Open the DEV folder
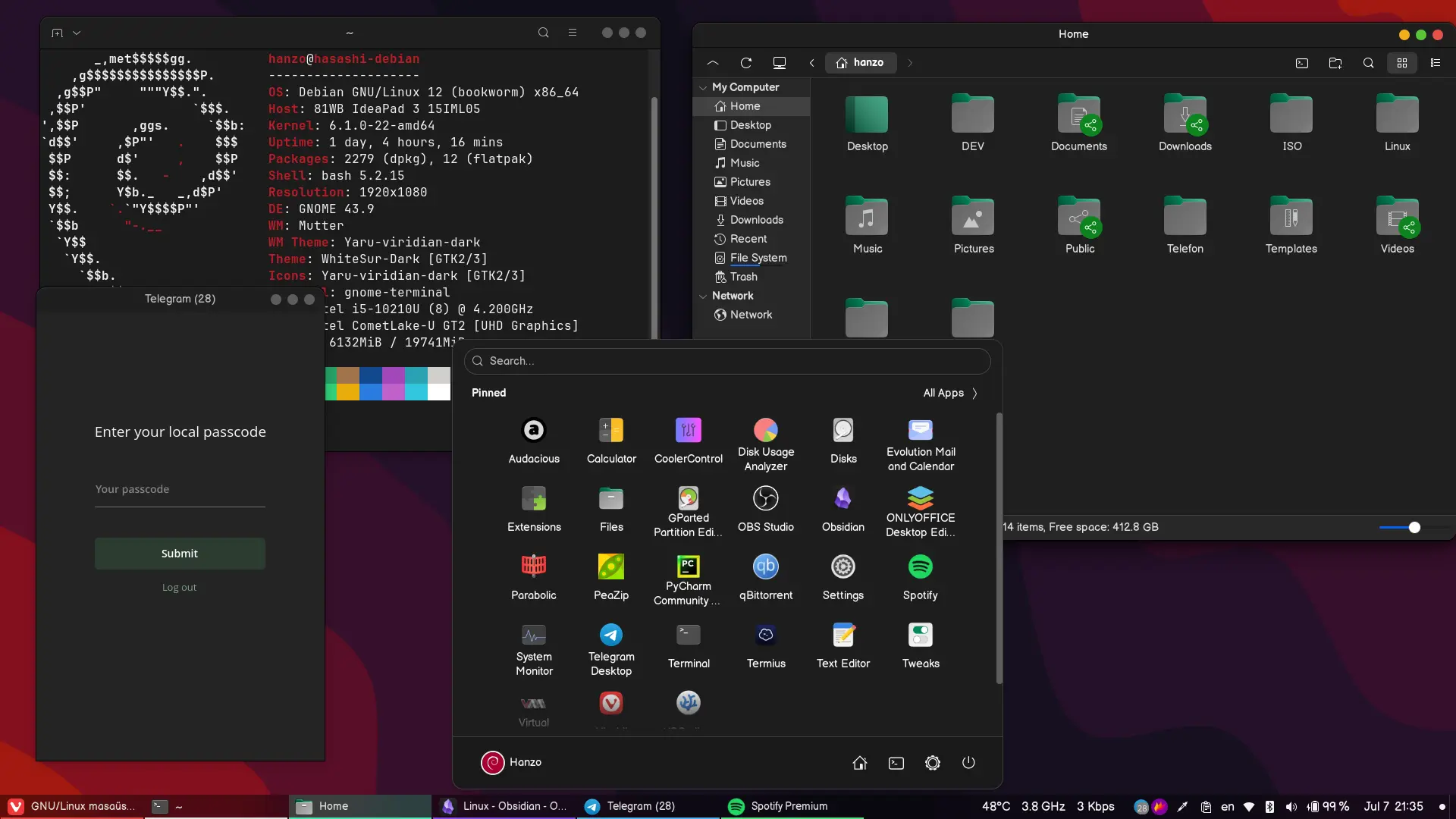The width and height of the screenshot is (1456, 819). [973, 123]
